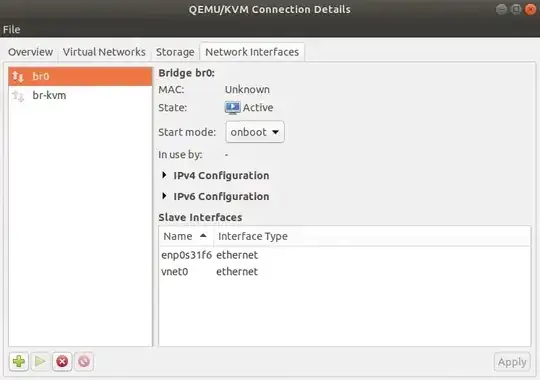Minimize the Connection Details window
Screen dimensions: 540x380
click(x=501, y=9)
